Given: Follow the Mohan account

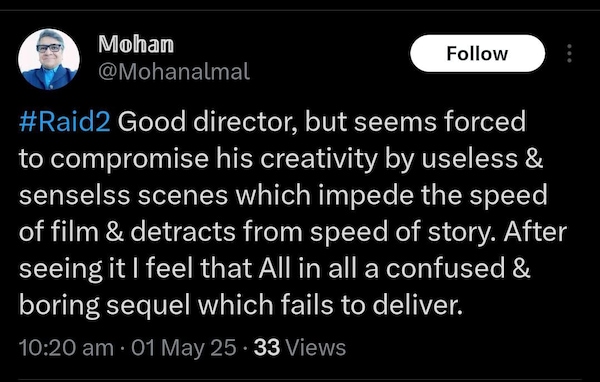Looking at the screenshot, I should coord(477,53).
